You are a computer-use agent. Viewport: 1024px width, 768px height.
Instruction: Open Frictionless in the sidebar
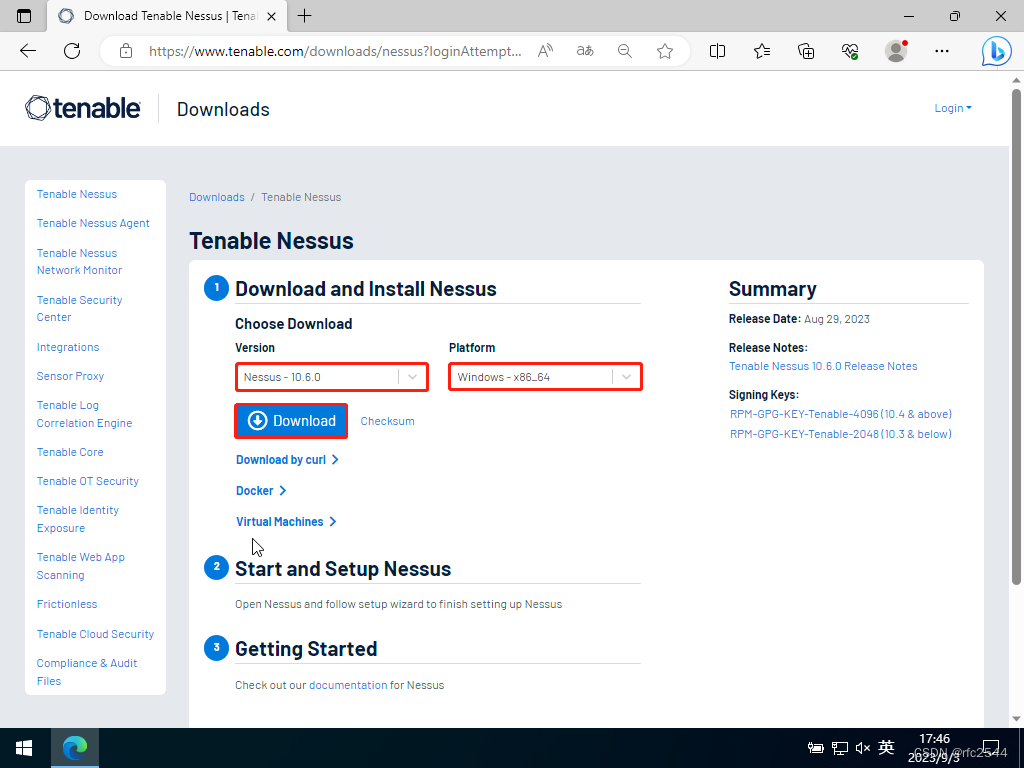pyautogui.click(x=67, y=604)
